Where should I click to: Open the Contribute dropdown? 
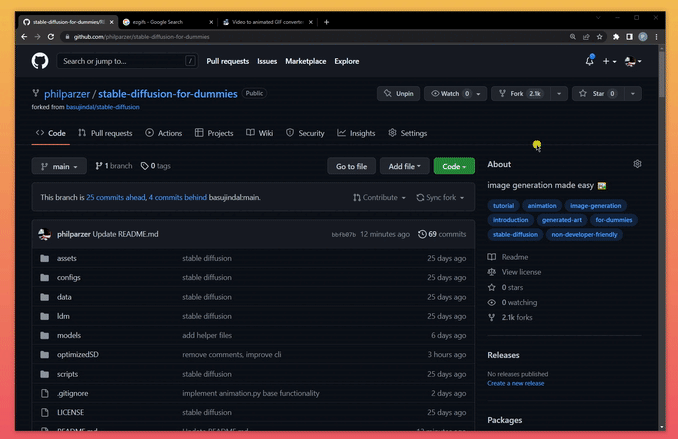(379, 197)
